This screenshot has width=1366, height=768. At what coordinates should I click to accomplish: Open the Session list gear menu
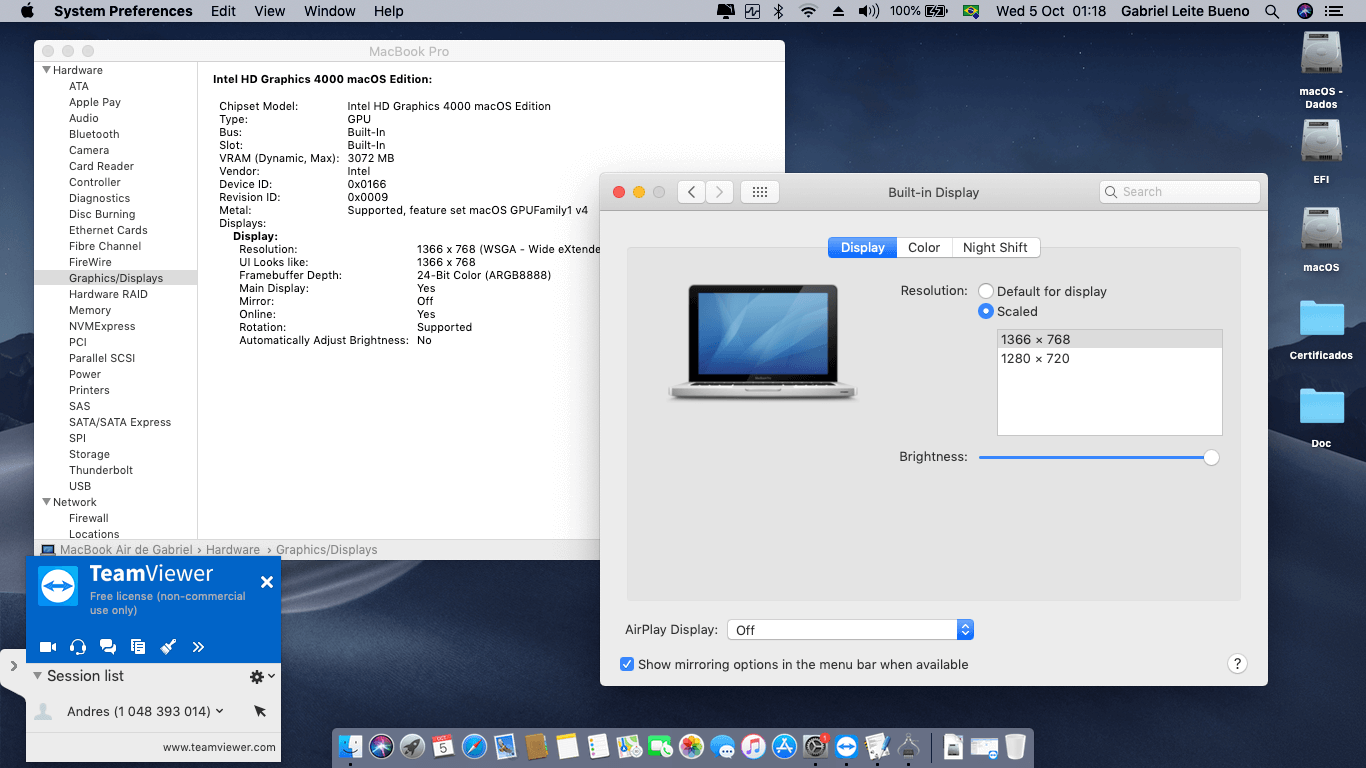(x=262, y=677)
